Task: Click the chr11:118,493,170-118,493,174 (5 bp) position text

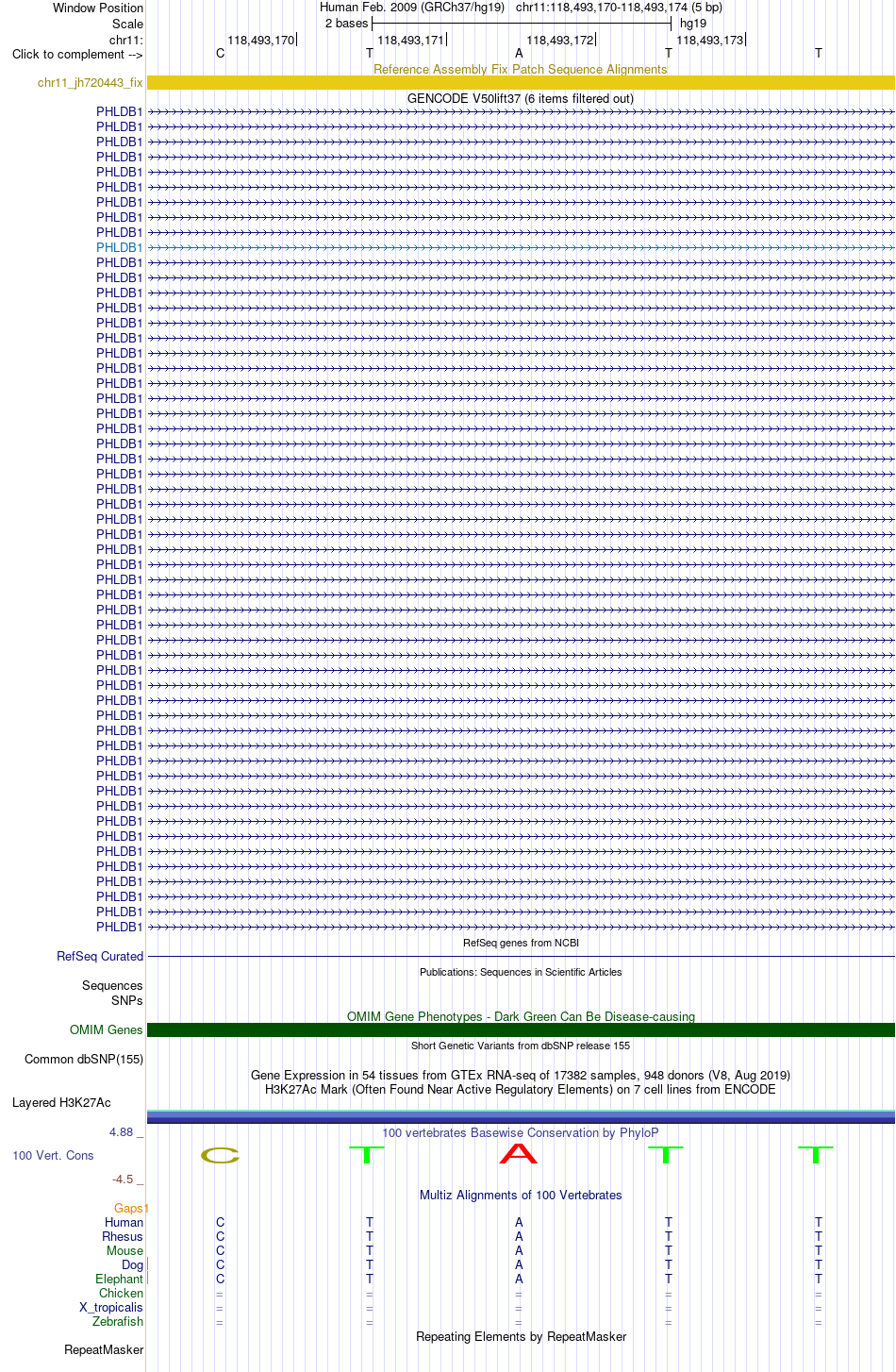Action: 619,8
